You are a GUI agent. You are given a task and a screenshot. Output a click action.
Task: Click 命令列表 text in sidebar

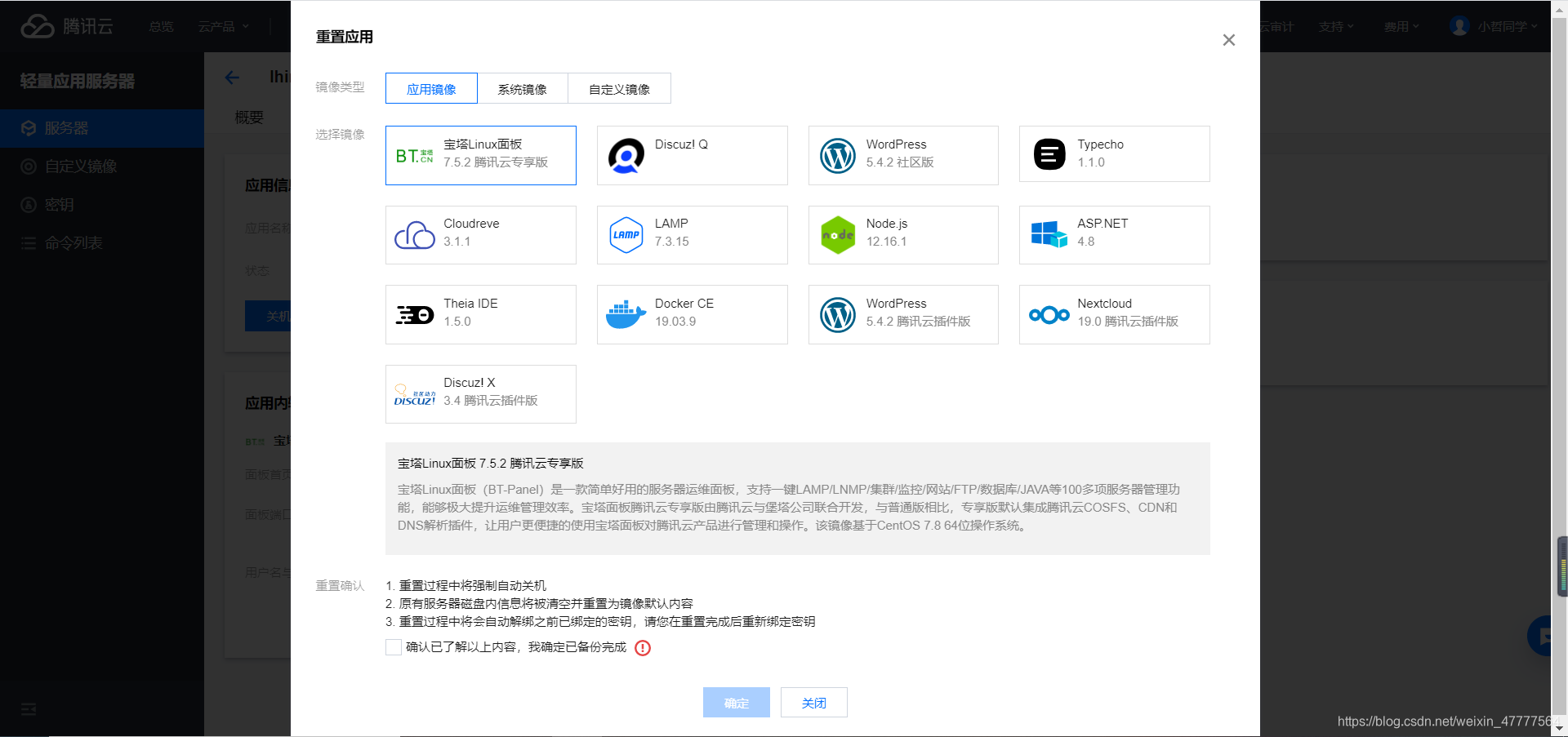click(73, 243)
